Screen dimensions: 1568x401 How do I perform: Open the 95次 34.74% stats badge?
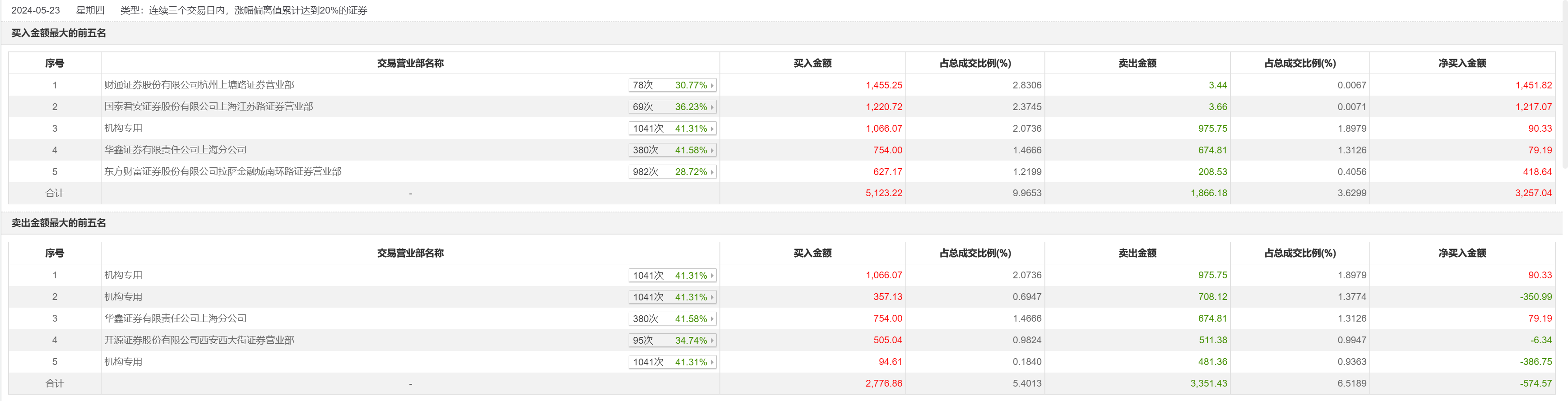tap(672, 340)
